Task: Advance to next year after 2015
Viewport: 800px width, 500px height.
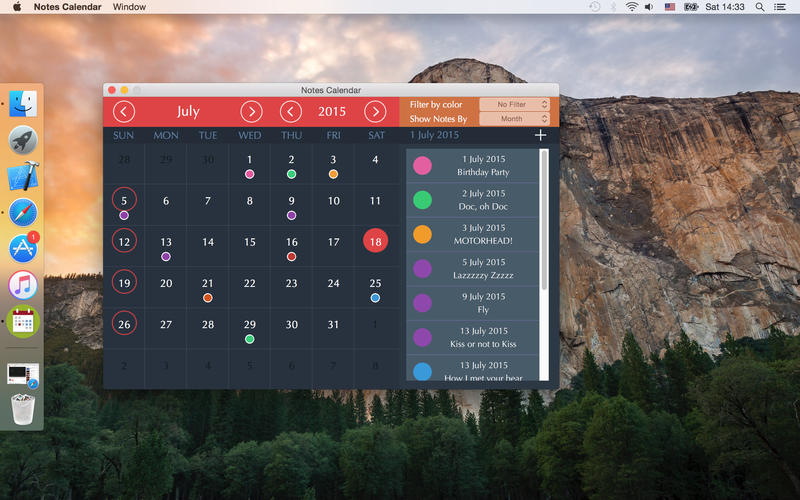Action: click(x=375, y=112)
